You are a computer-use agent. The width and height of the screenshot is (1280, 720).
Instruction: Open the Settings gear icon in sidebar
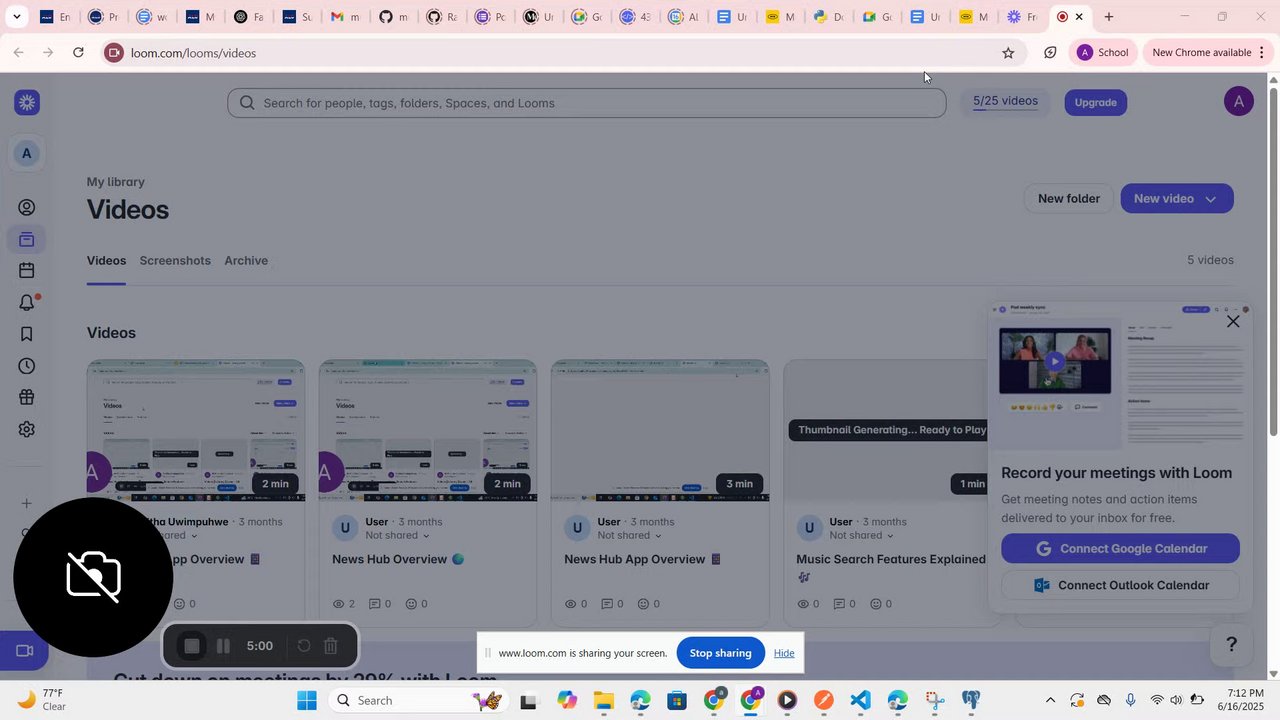(x=27, y=430)
